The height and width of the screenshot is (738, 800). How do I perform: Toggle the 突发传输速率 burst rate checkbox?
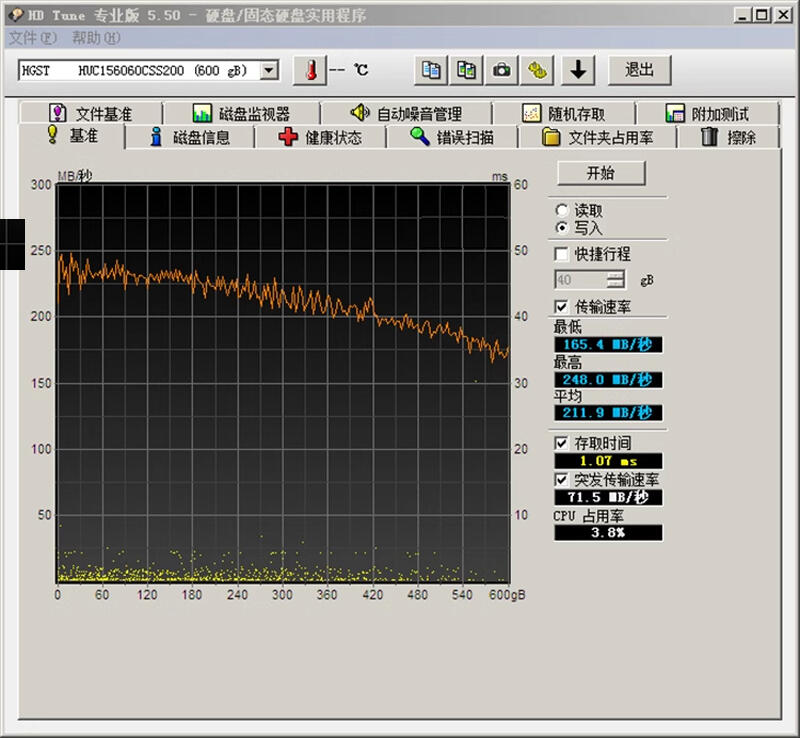(x=561, y=479)
